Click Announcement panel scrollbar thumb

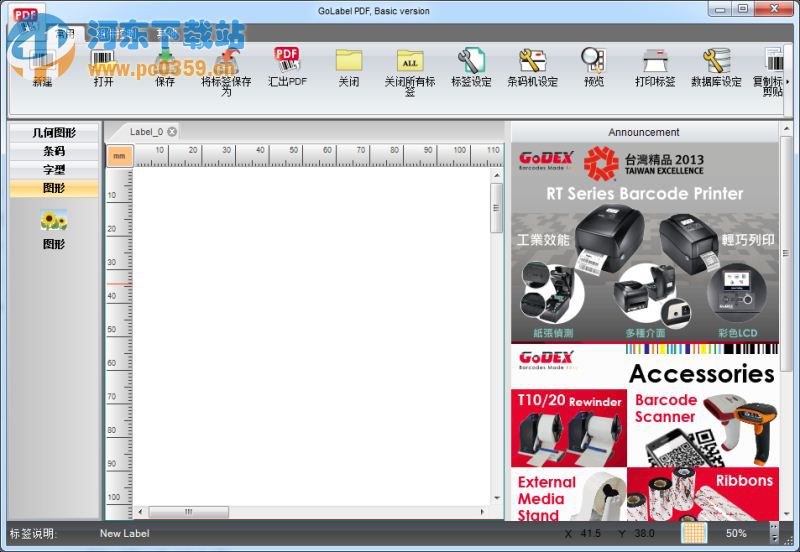(x=786, y=254)
